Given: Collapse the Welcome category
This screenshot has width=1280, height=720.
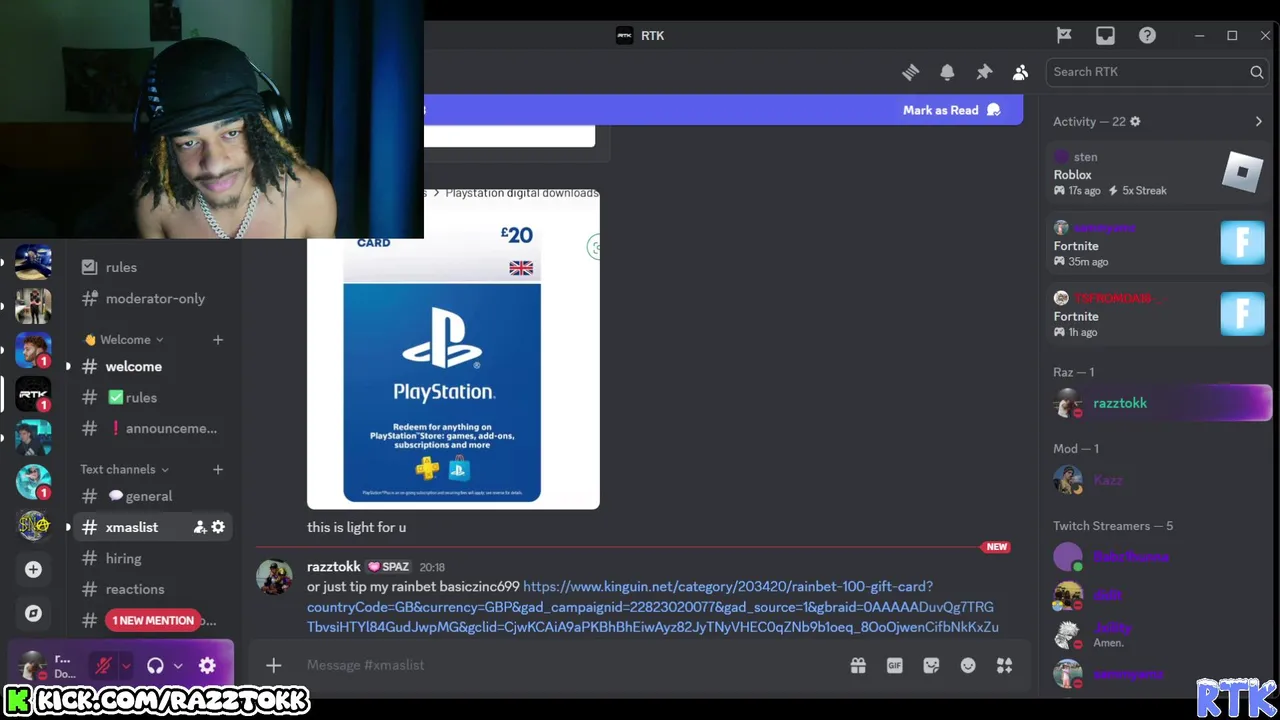Looking at the screenshot, I should [124, 340].
